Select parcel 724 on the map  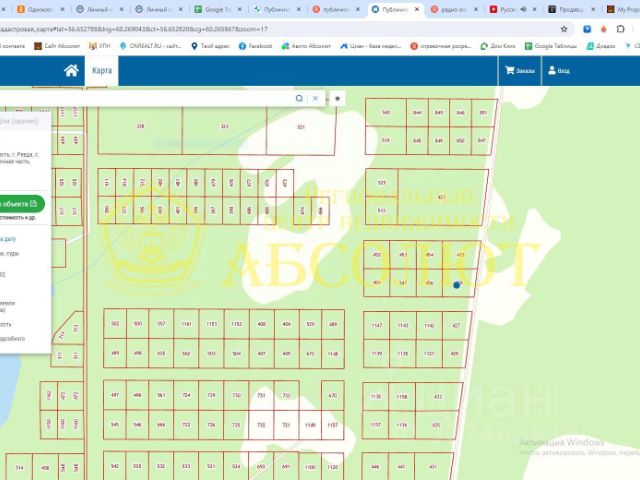tap(186, 395)
